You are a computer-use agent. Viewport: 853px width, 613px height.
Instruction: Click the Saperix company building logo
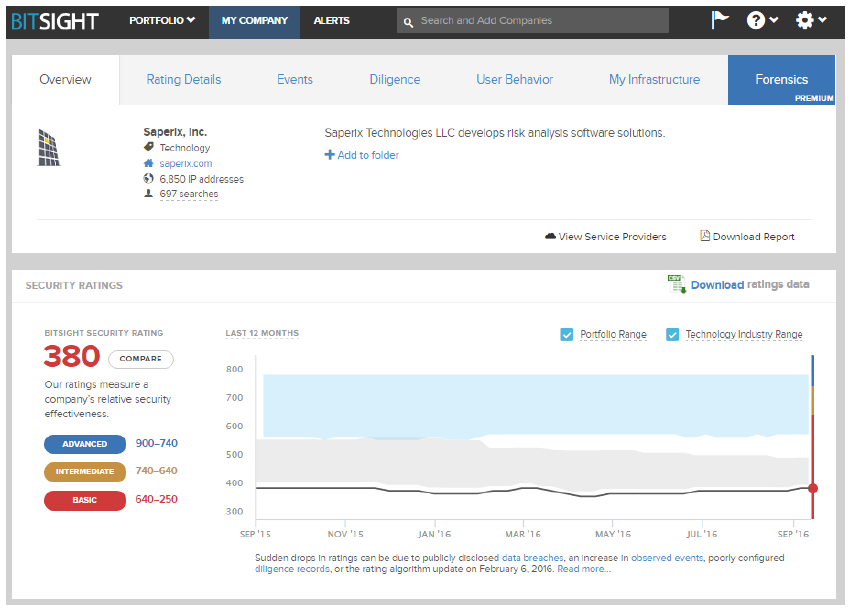(x=49, y=147)
